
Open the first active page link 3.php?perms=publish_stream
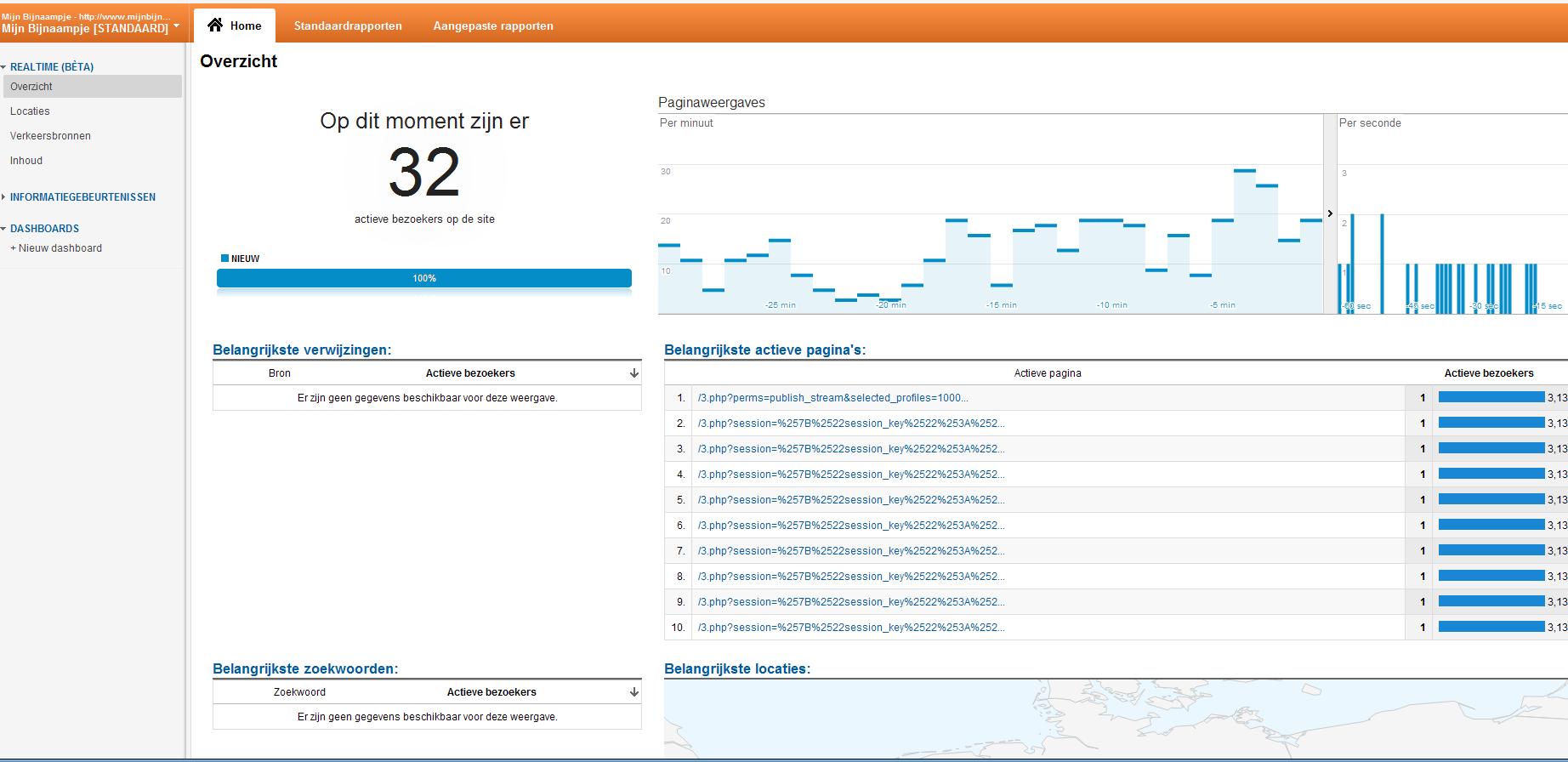pos(832,398)
